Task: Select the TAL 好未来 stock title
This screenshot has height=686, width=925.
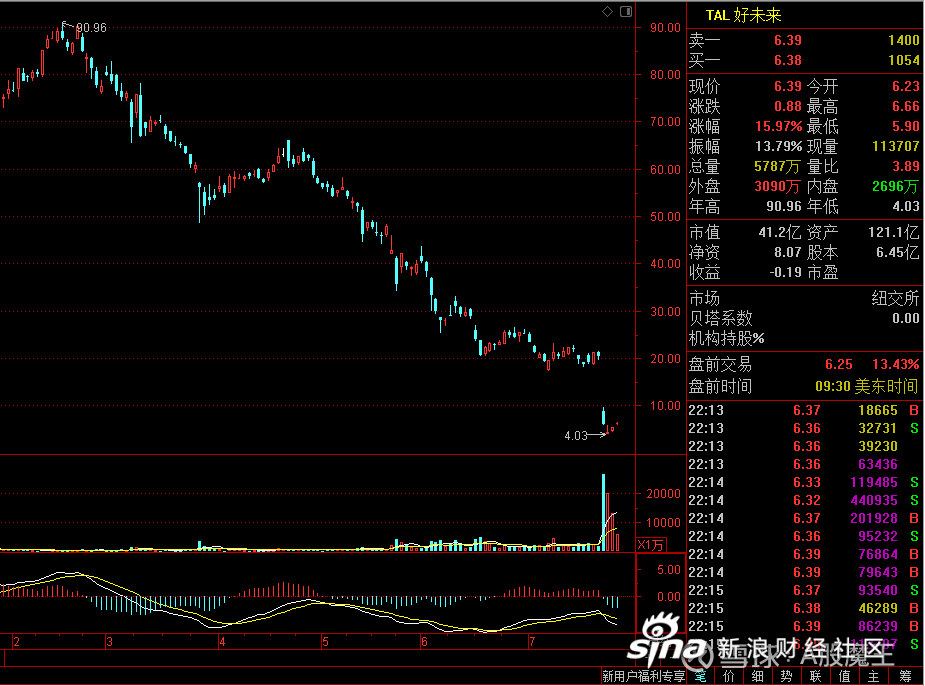Action: [743, 15]
